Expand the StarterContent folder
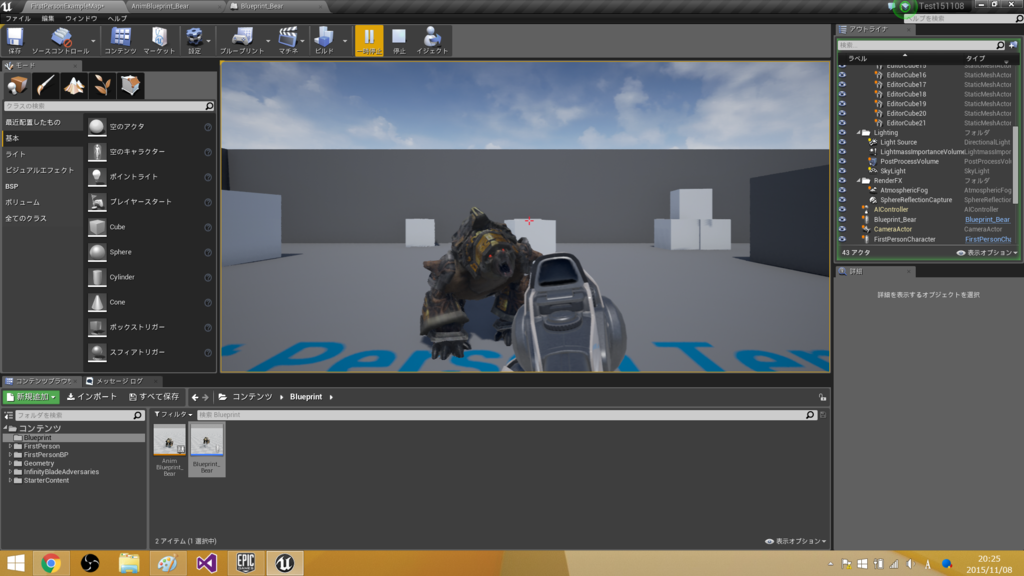This screenshot has width=1024, height=576. pyautogui.click(x=10, y=480)
